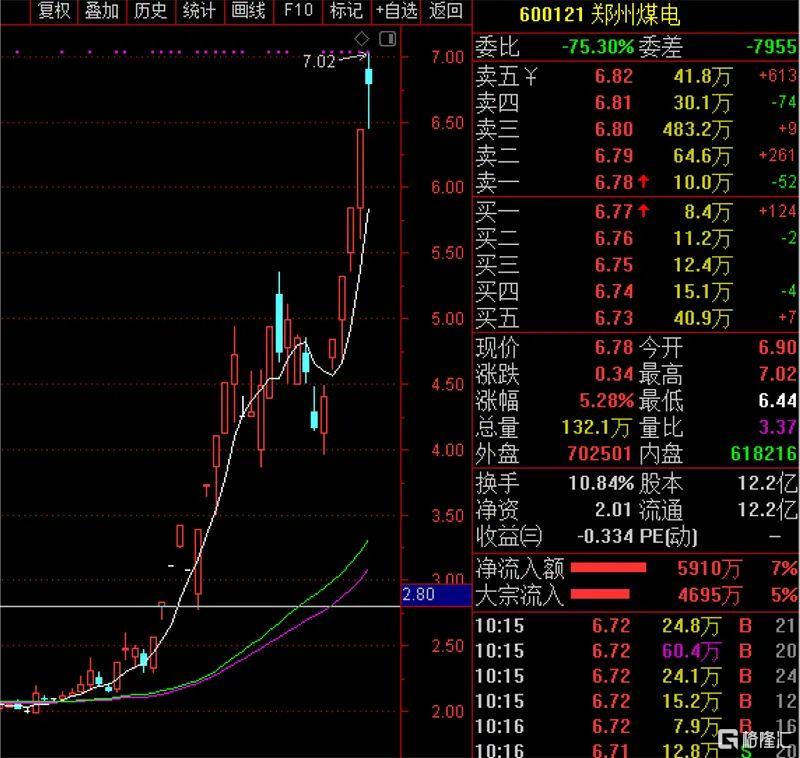This screenshot has width=800, height=758.
Task: Click the 流通 value 12.2亿
Action: [x=767, y=510]
